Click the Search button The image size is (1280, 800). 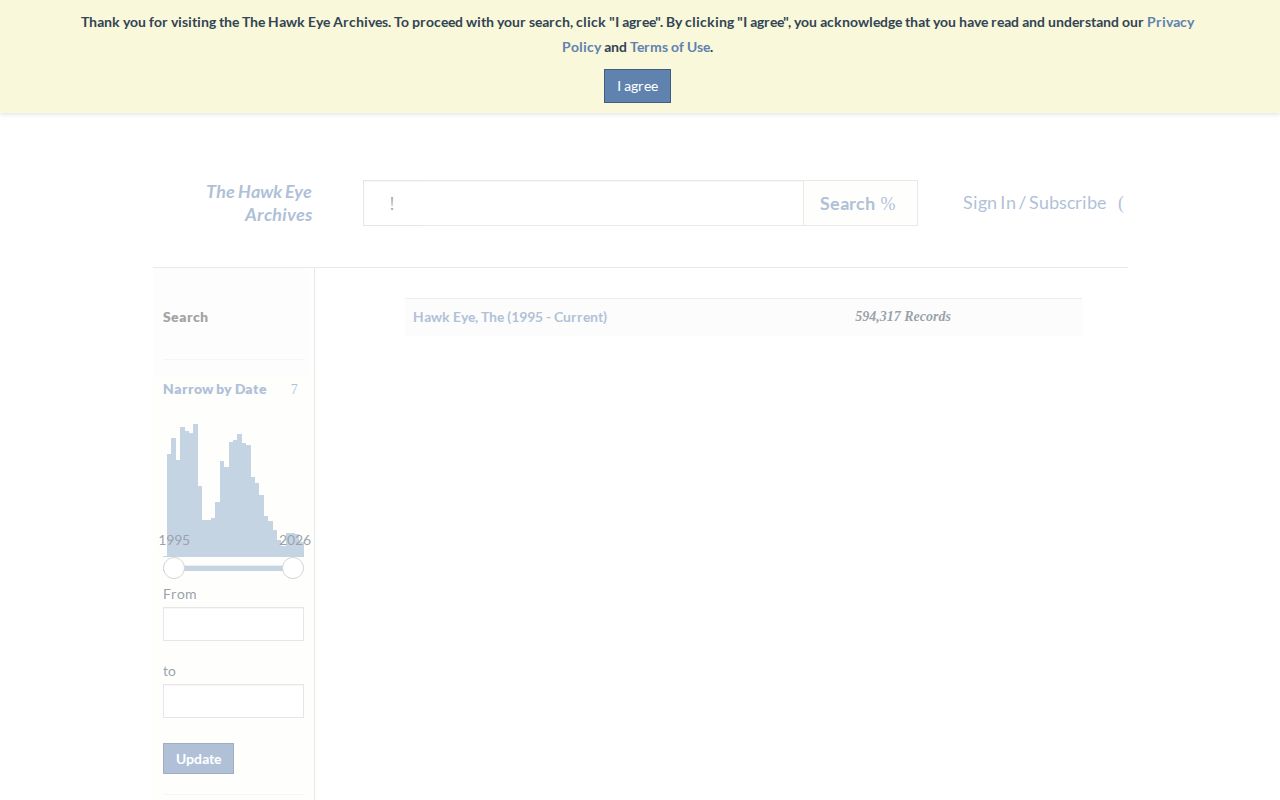point(860,203)
